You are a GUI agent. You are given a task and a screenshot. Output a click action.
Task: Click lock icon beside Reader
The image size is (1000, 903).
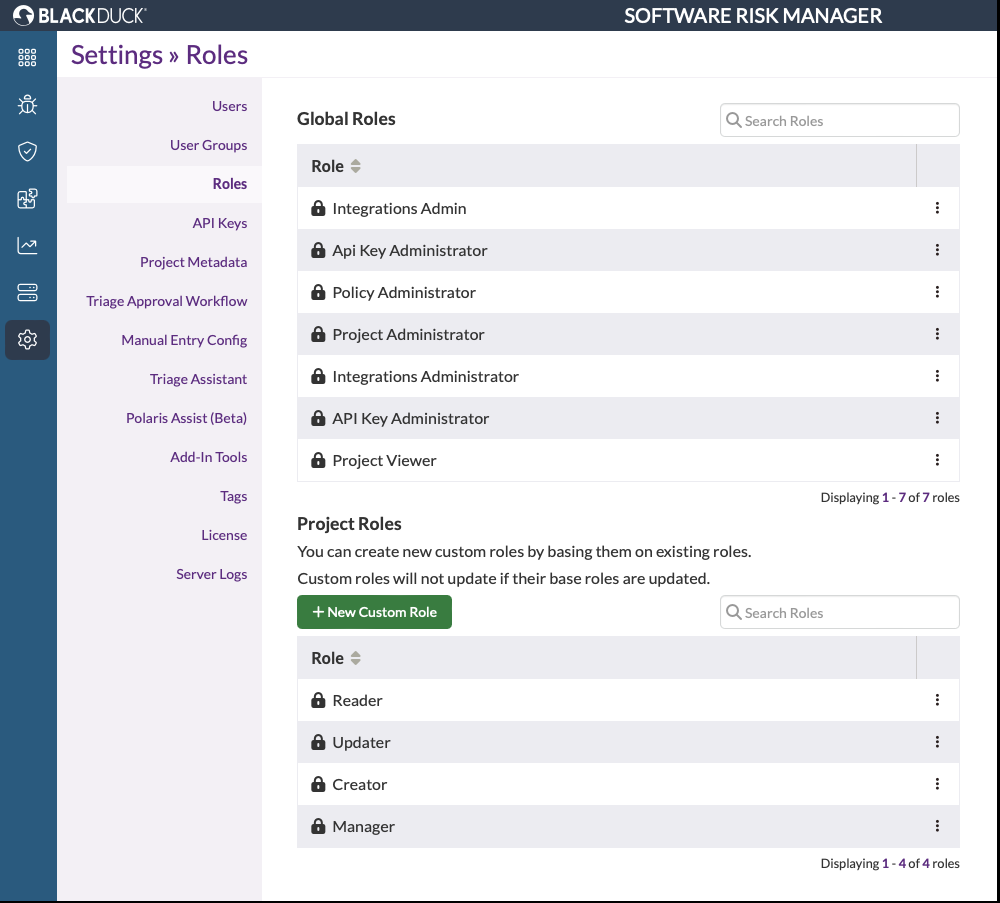point(318,700)
